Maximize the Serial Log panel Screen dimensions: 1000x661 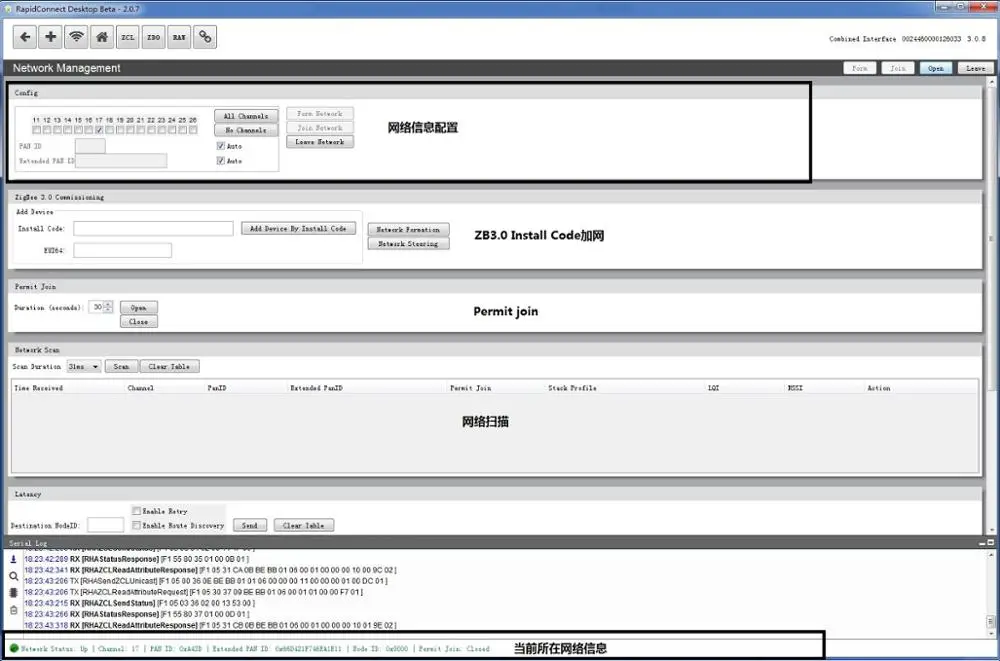pos(990,543)
